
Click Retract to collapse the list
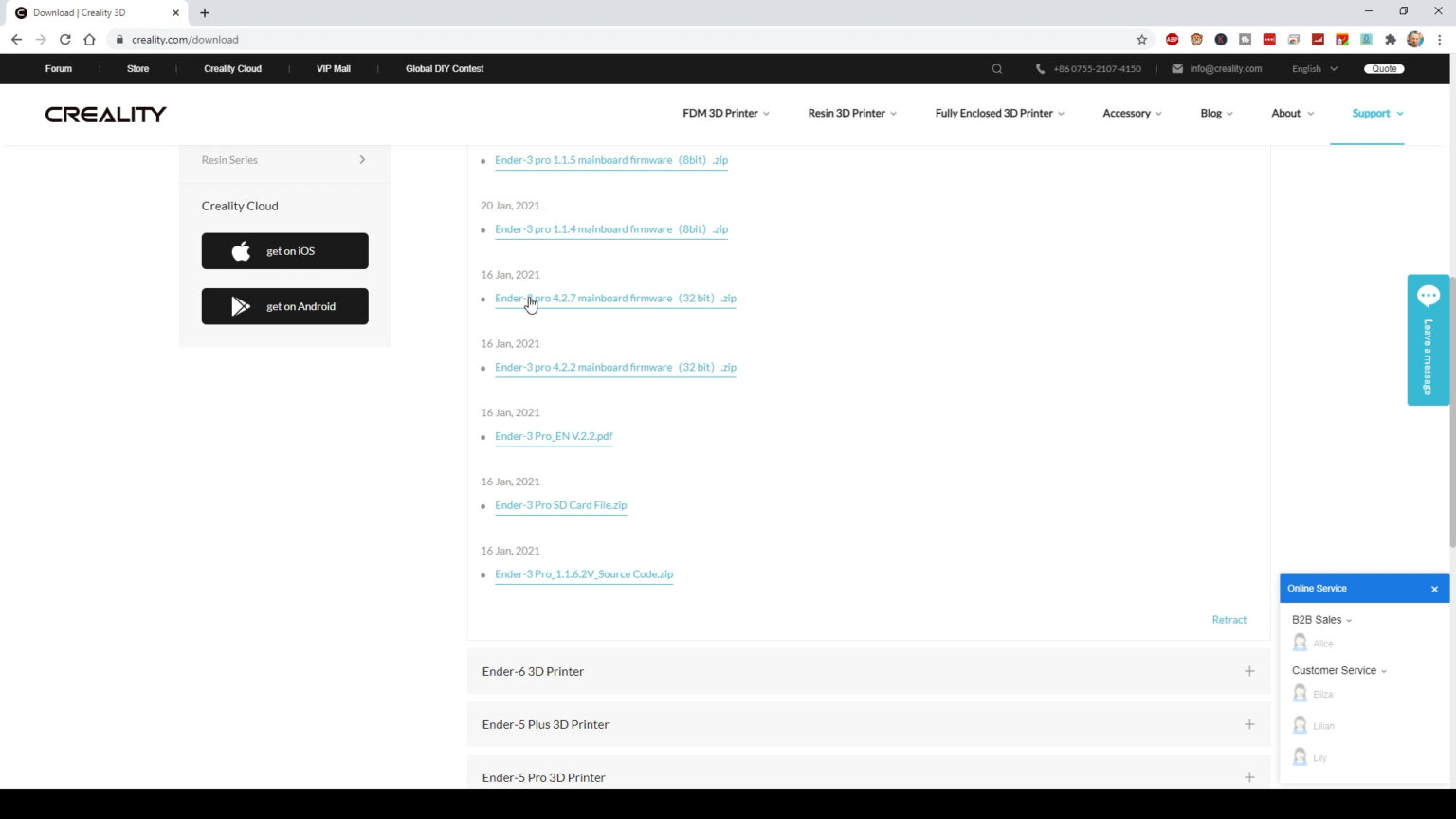point(1228,620)
